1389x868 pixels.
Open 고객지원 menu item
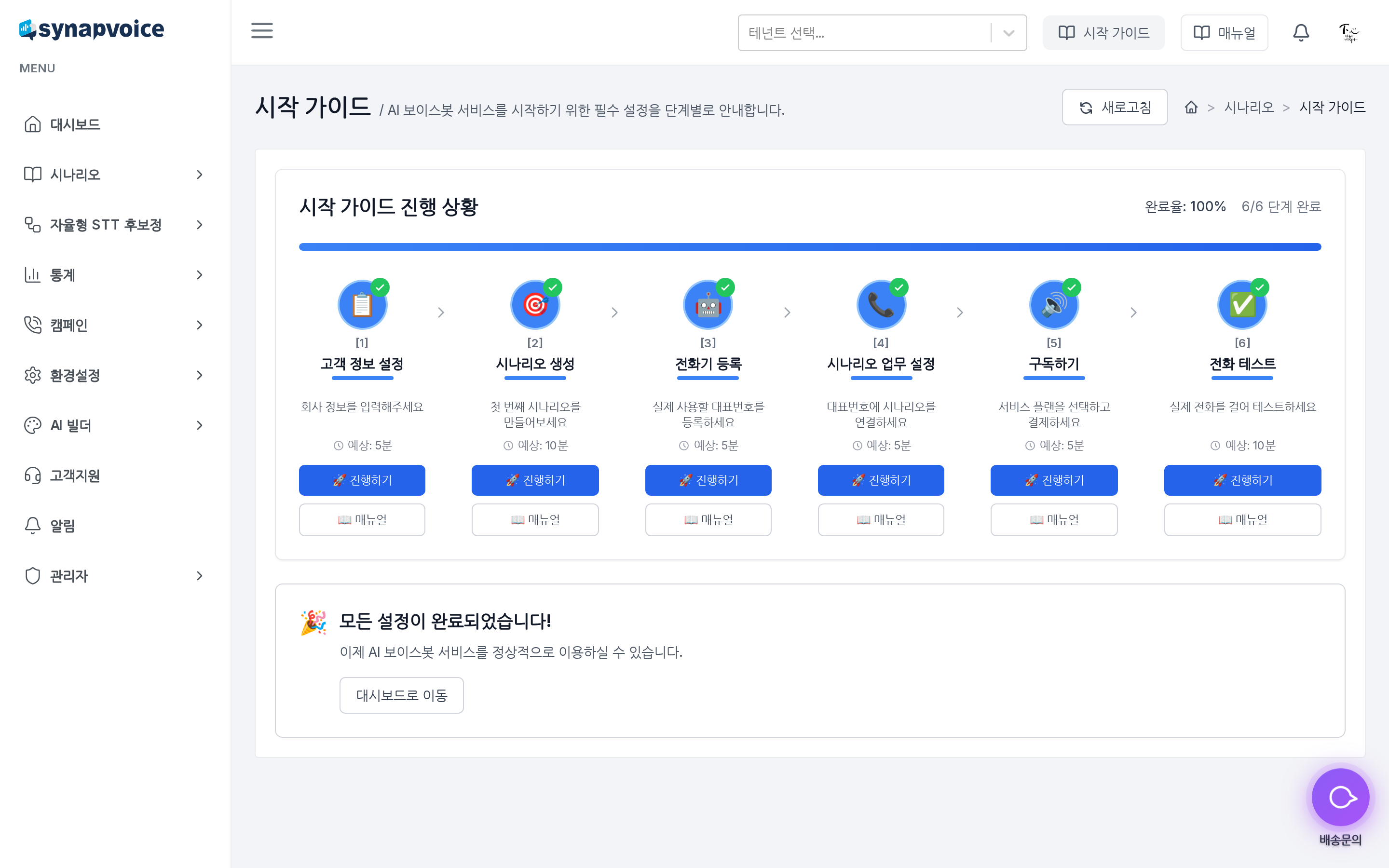115,475
